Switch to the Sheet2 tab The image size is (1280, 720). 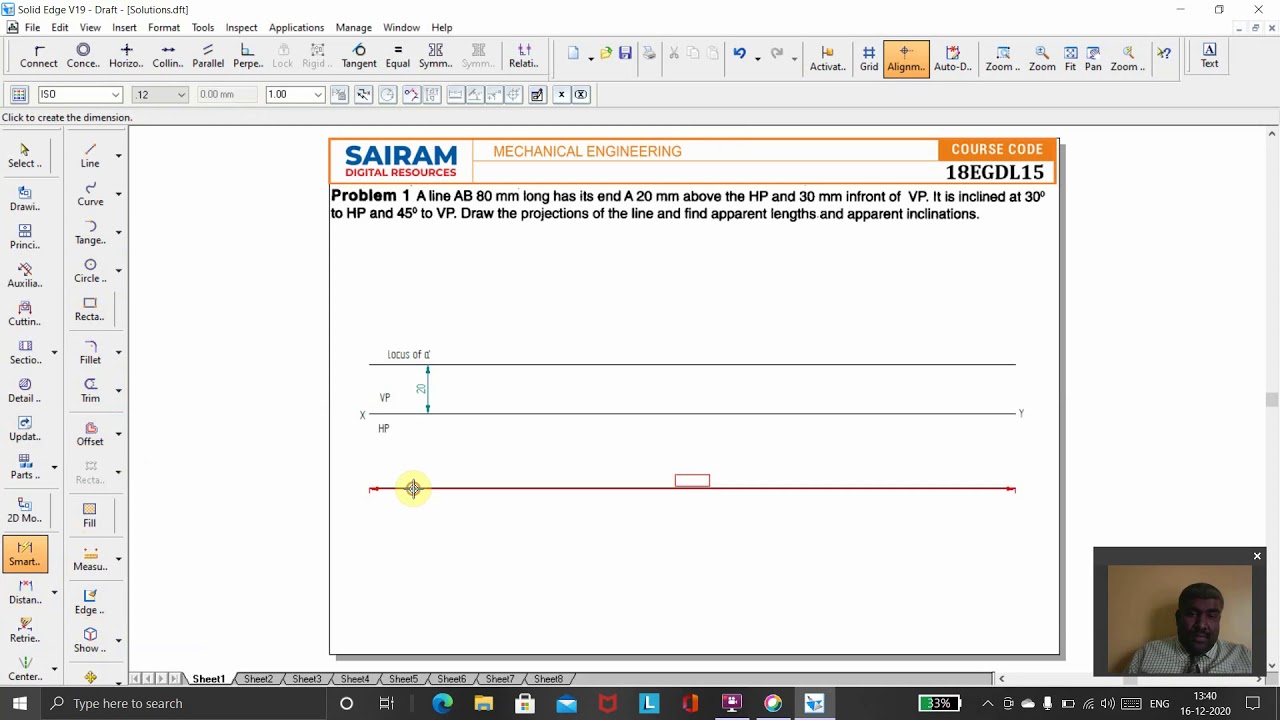pyautogui.click(x=258, y=679)
